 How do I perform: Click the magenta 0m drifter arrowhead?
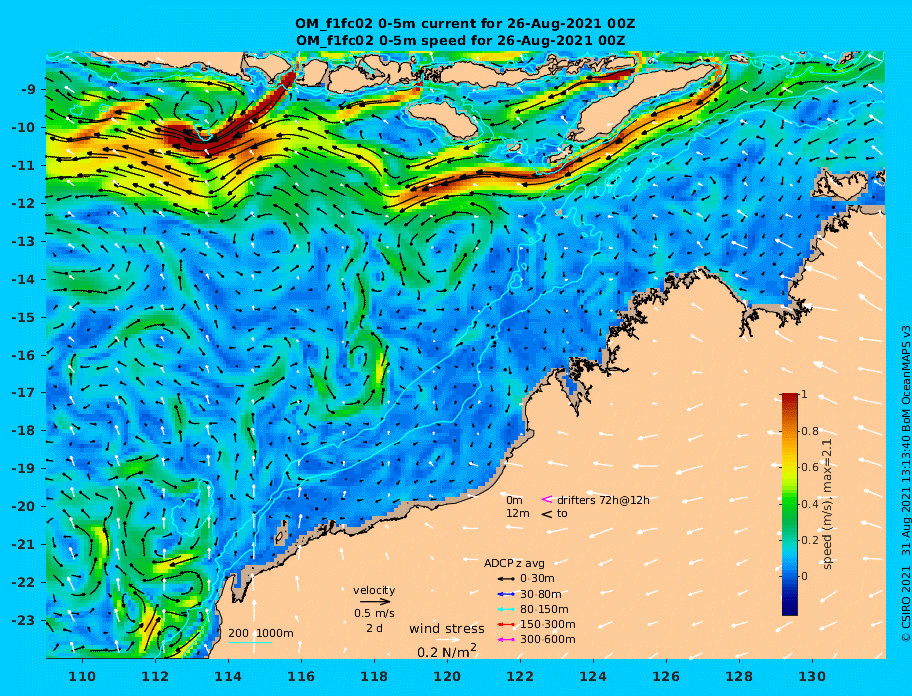pos(547,499)
